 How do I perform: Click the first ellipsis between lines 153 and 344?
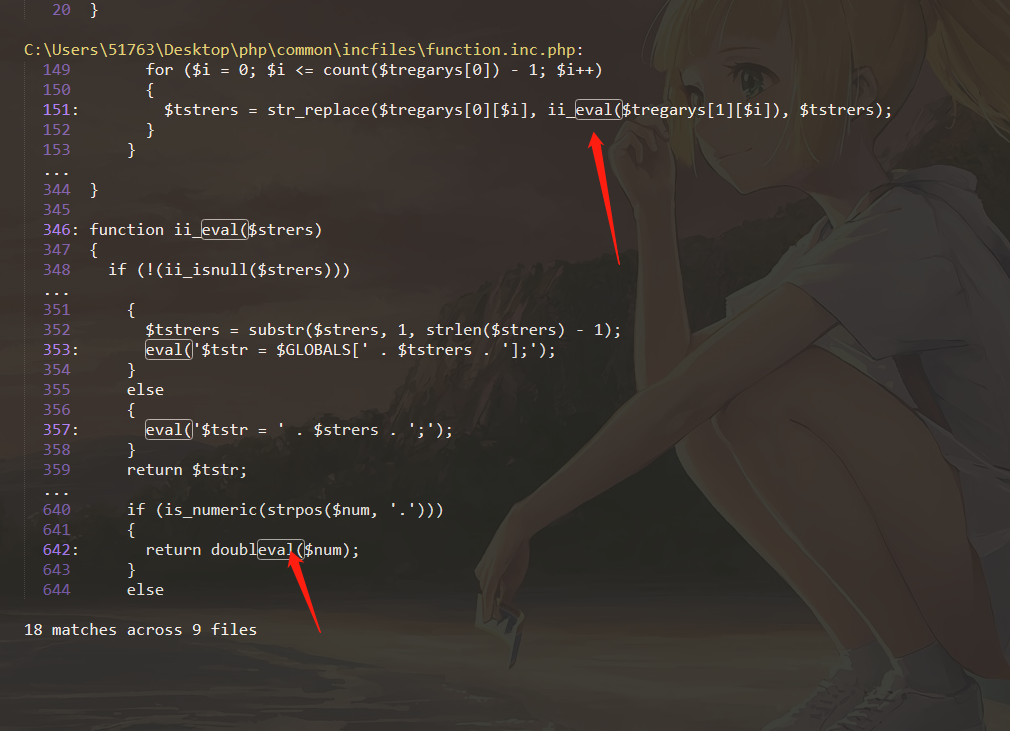point(56,172)
